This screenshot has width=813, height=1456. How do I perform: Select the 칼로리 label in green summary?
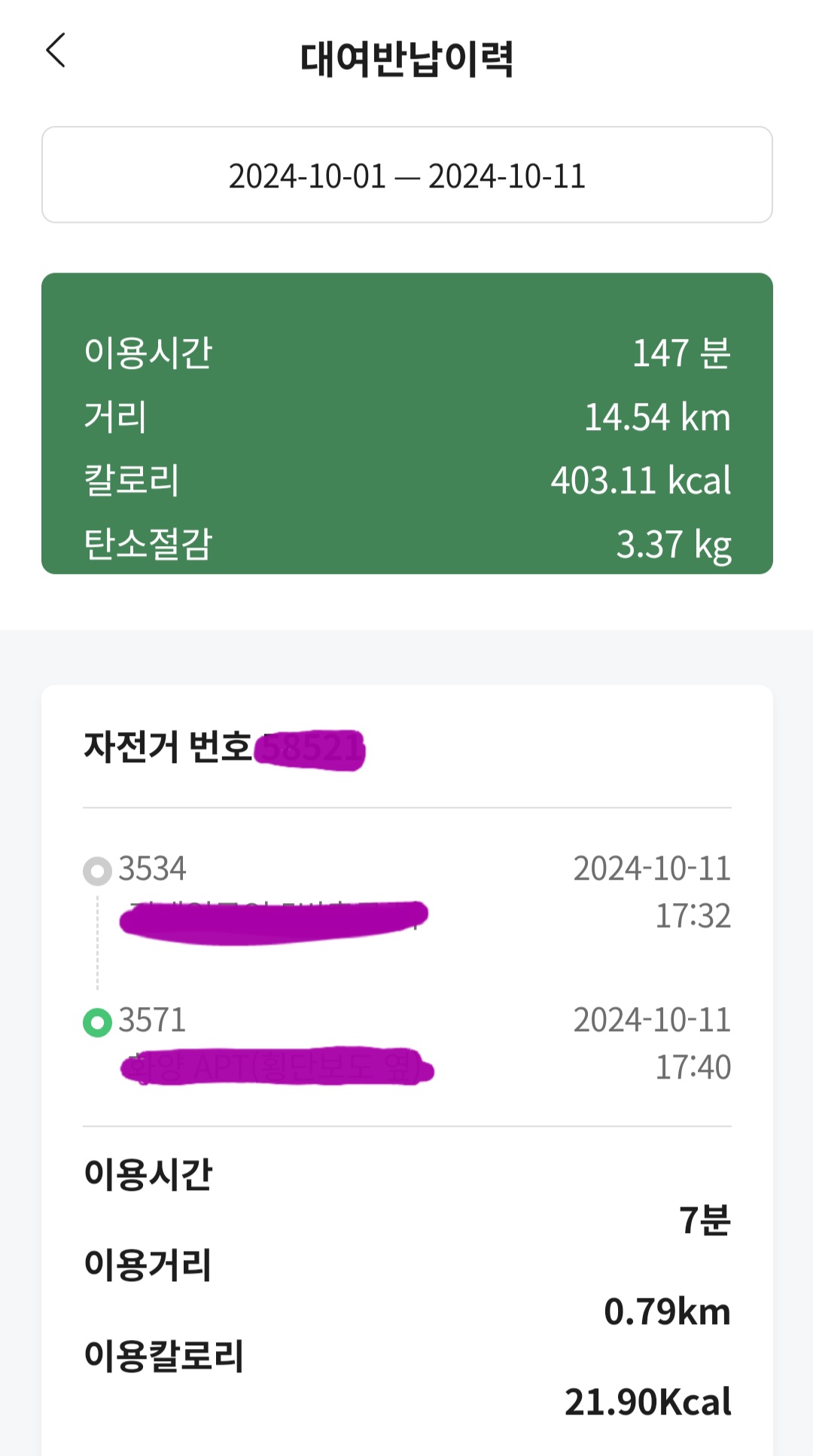132,481
